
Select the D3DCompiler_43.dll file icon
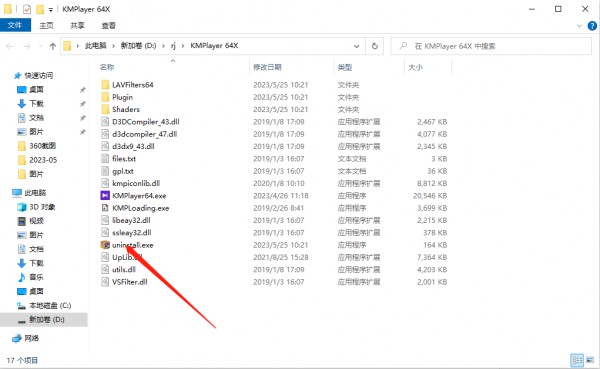point(105,122)
